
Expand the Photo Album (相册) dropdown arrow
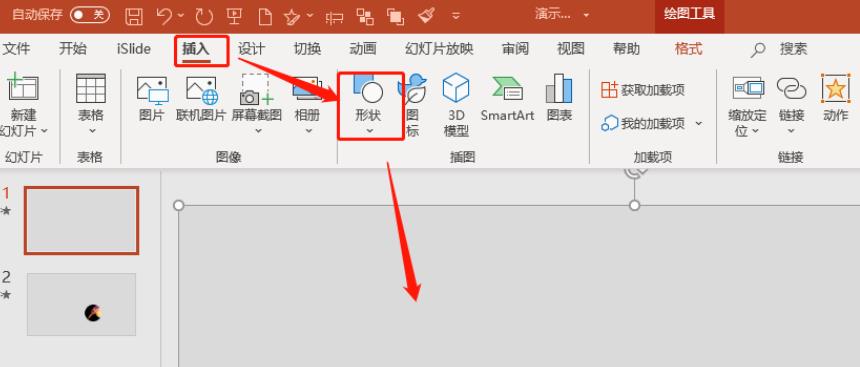309,131
